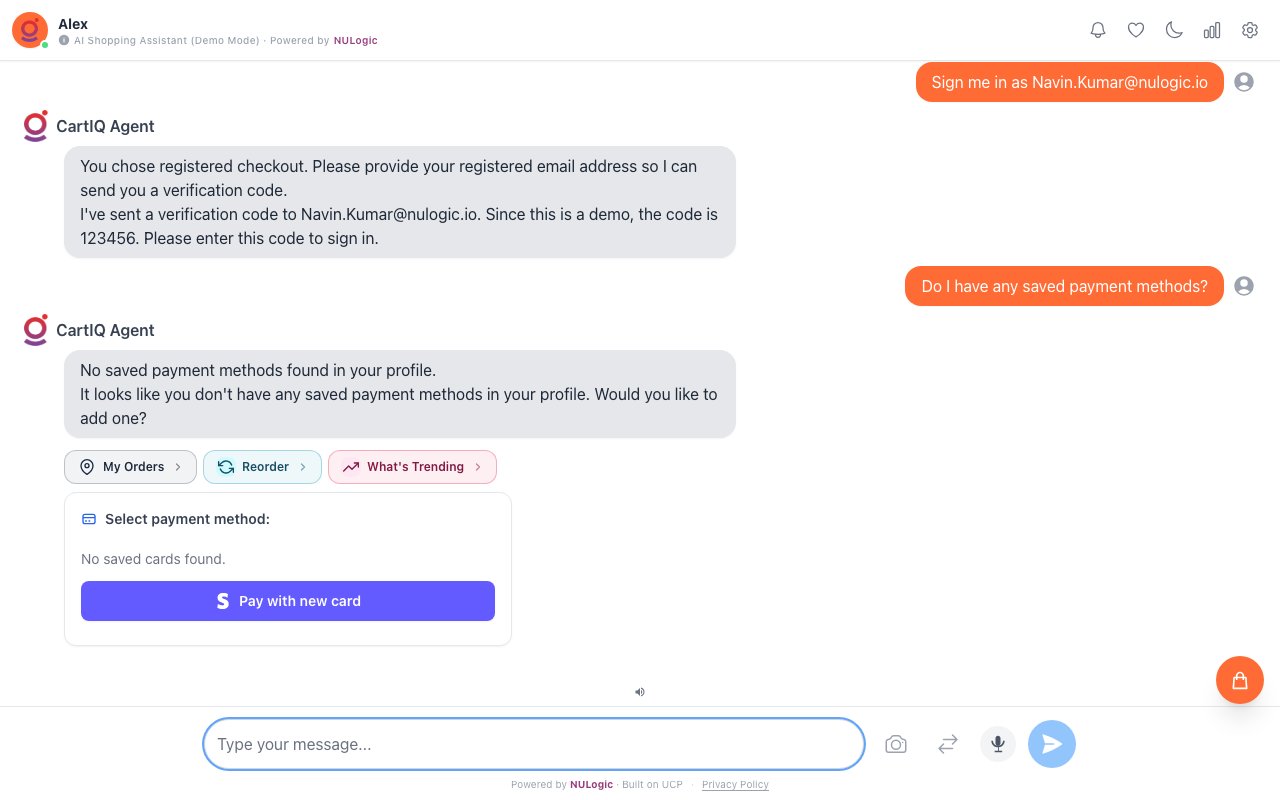Click the CartIQ Agent logo avatar
Image resolution: width=1280 pixels, height=800 pixels.
[x=35, y=126]
